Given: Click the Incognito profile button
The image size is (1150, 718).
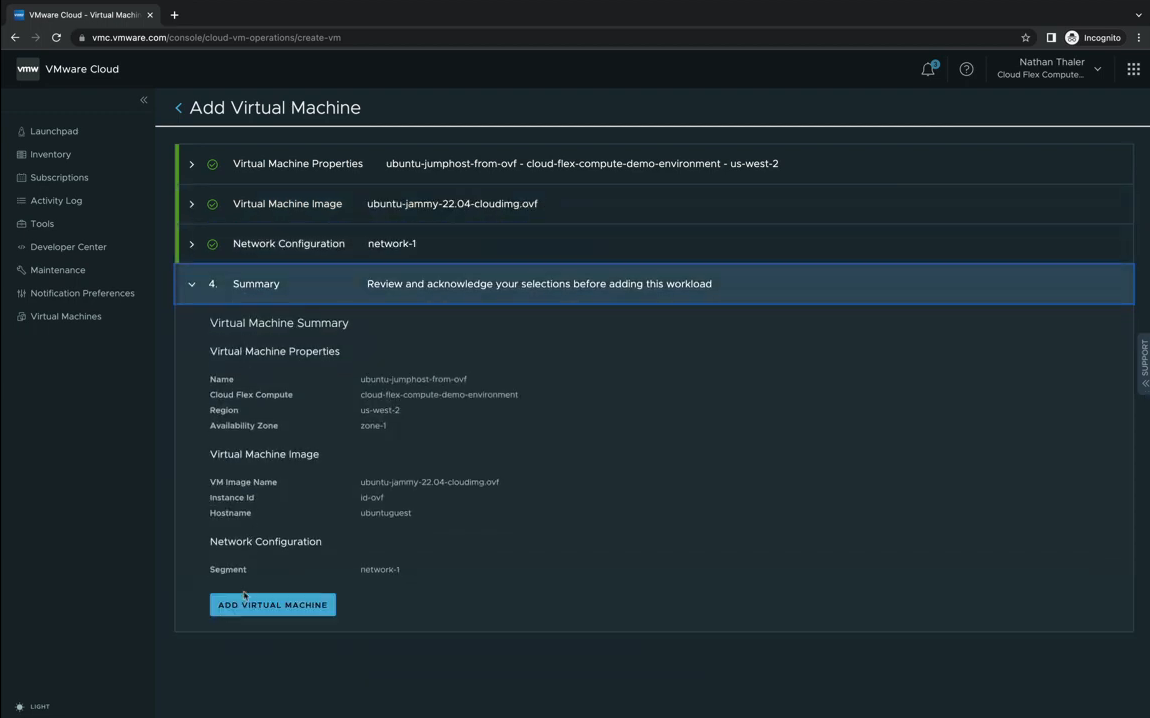Looking at the screenshot, I should coord(1094,37).
